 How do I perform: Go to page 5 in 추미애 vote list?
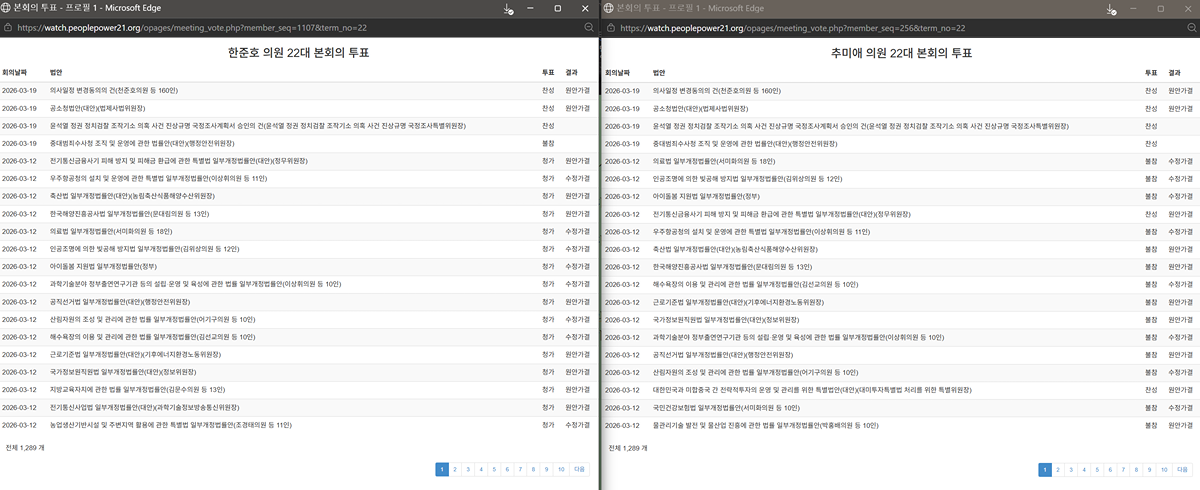click(x=1097, y=468)
